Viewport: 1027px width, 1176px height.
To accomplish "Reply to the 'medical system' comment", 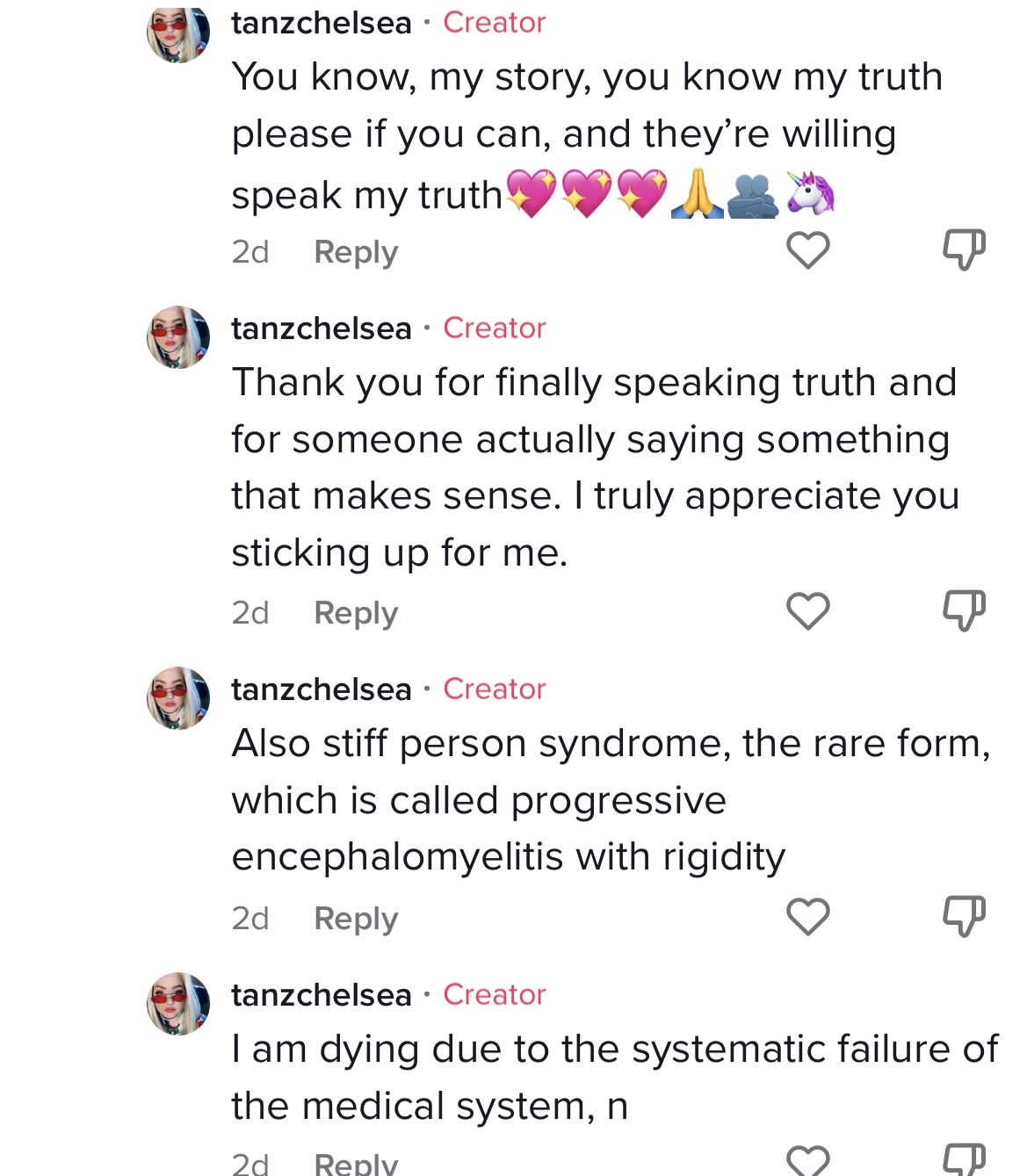I will click(356, 1164).
